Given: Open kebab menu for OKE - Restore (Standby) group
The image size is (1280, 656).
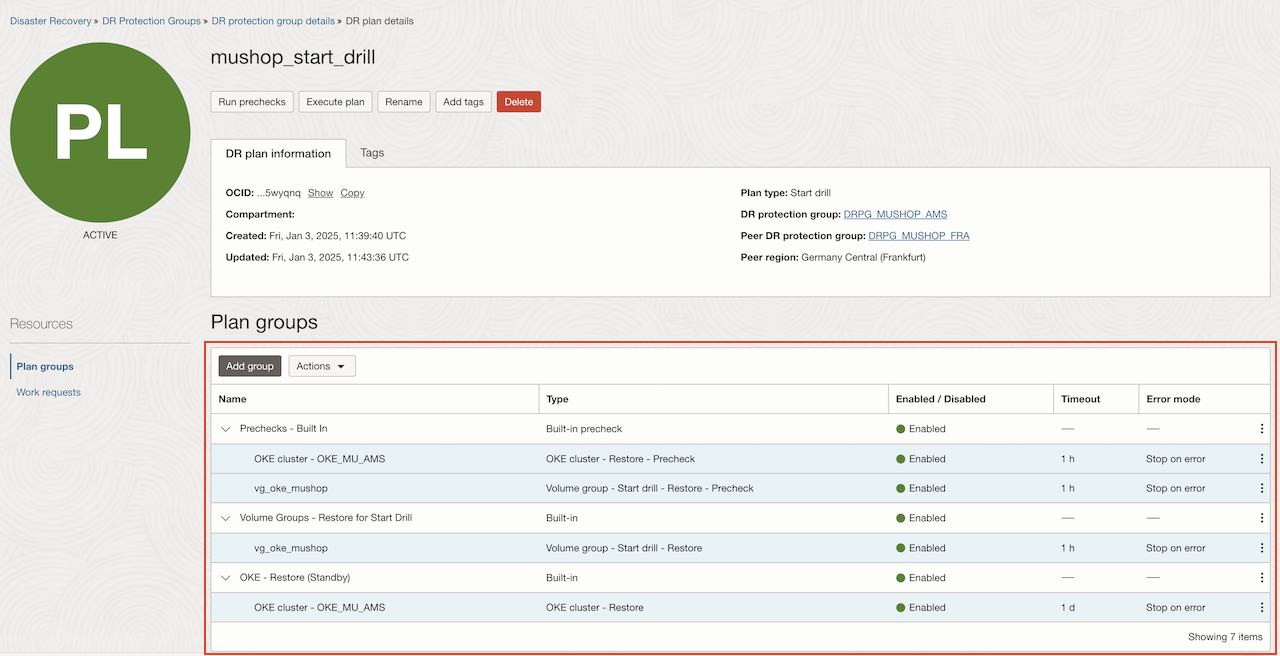Looking at the screenshot, I should coord(1262,578).
